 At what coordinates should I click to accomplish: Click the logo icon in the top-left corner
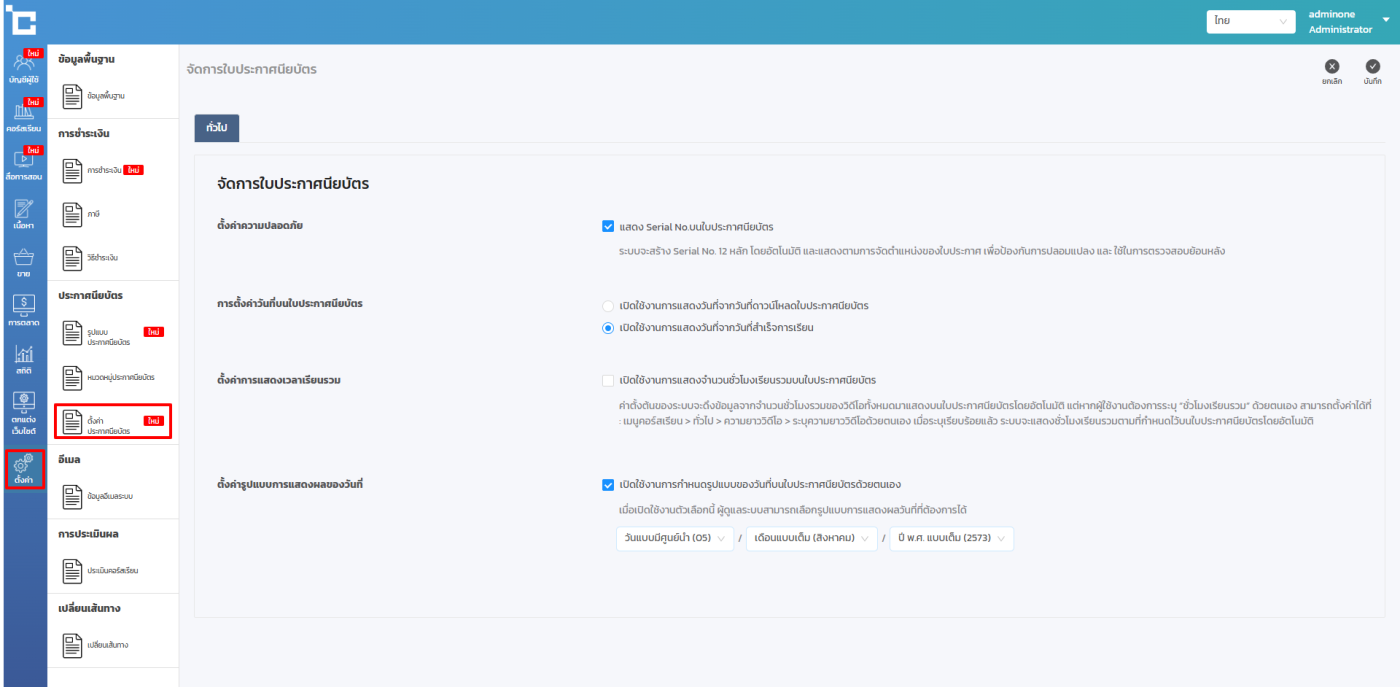20,20
